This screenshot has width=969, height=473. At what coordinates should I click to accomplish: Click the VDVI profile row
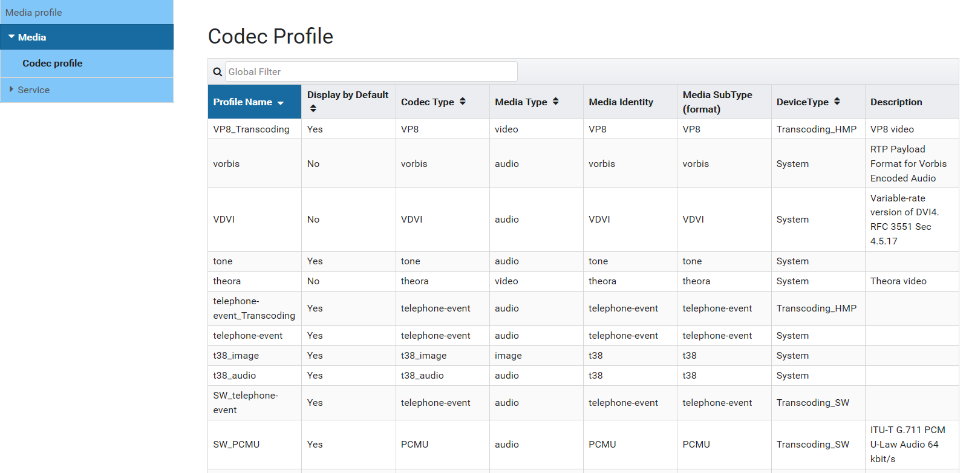click(225, 219)
